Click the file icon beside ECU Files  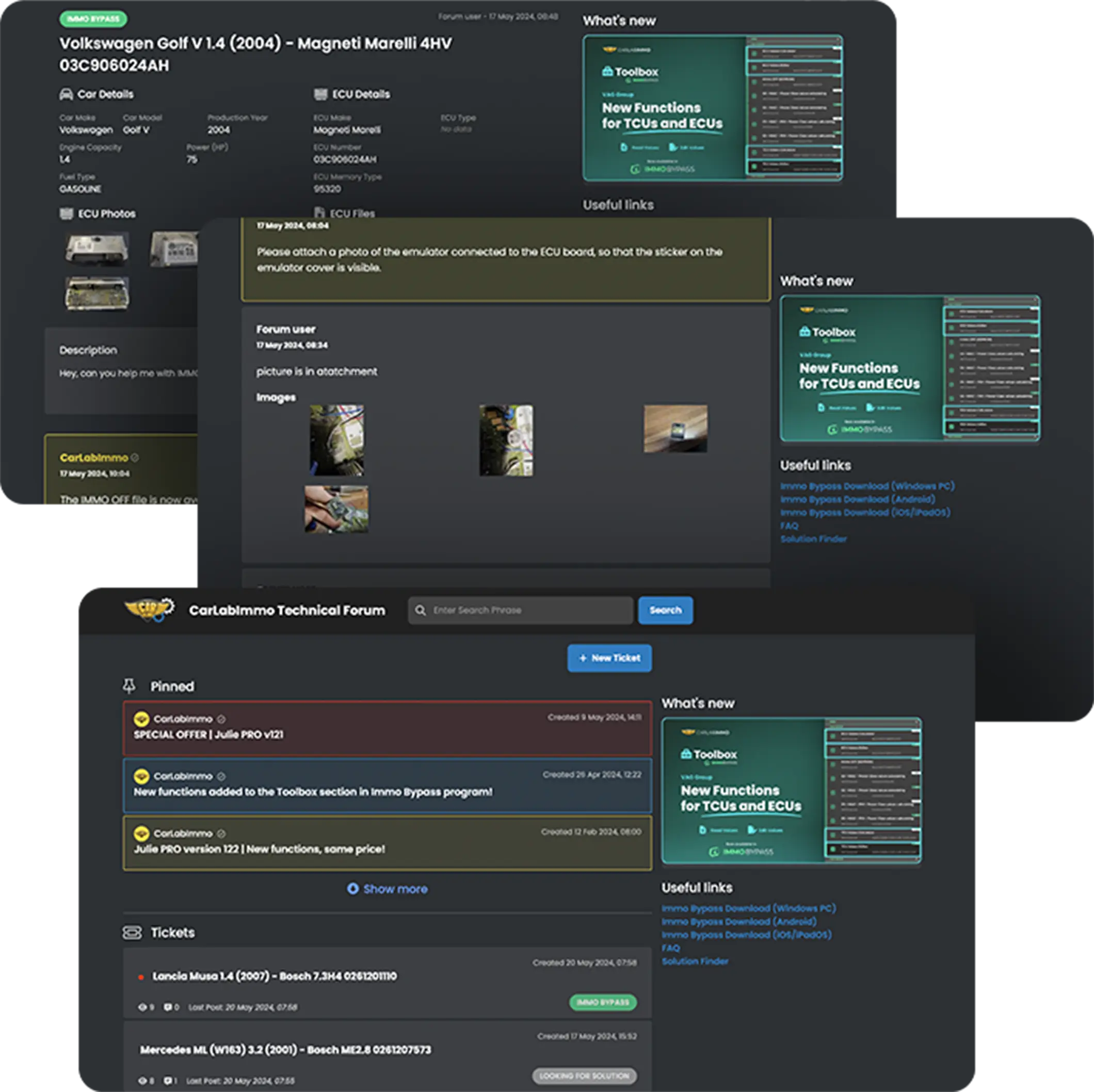(x=319, y=214)
